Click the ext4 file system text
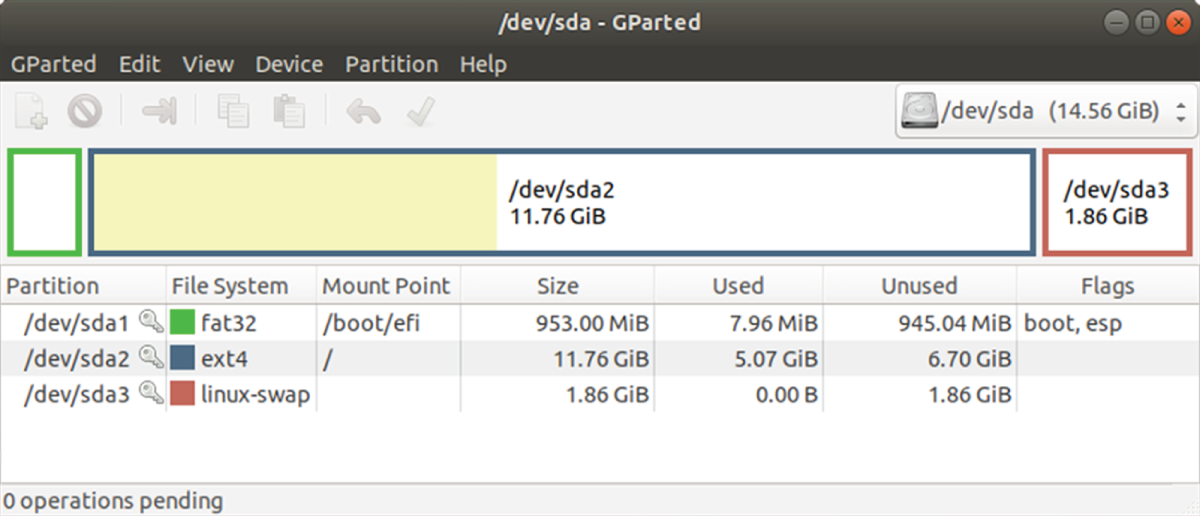Image resolution: width=1200 pixels, height=516 pixels. 223,358
